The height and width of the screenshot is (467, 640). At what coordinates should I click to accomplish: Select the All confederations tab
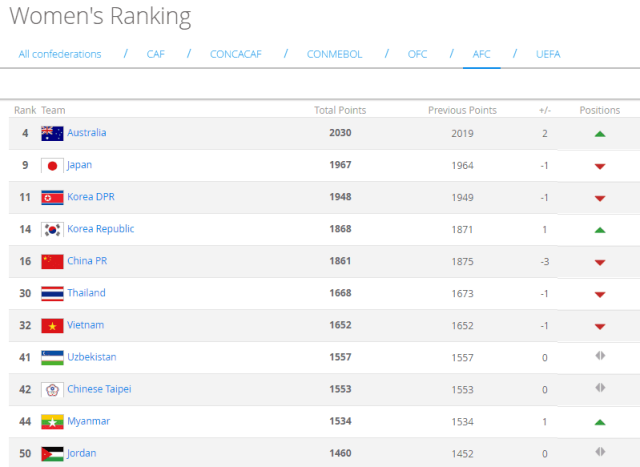[x=60, y=54]
